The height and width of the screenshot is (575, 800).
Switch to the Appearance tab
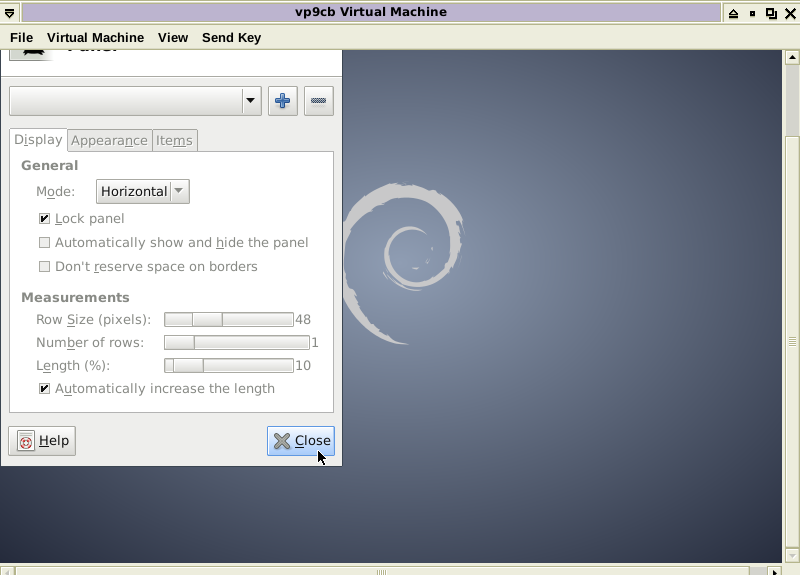(x=109, y=141)
